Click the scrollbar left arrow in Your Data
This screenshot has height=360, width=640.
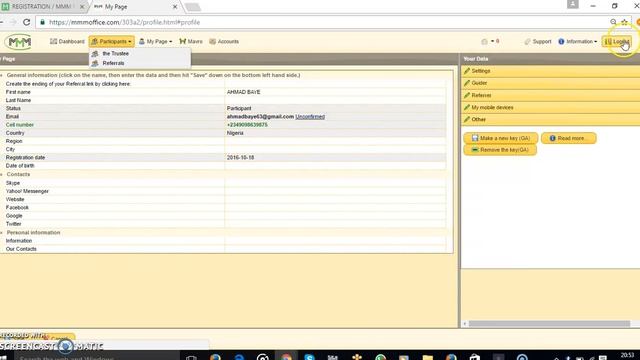tap(465, 324)
